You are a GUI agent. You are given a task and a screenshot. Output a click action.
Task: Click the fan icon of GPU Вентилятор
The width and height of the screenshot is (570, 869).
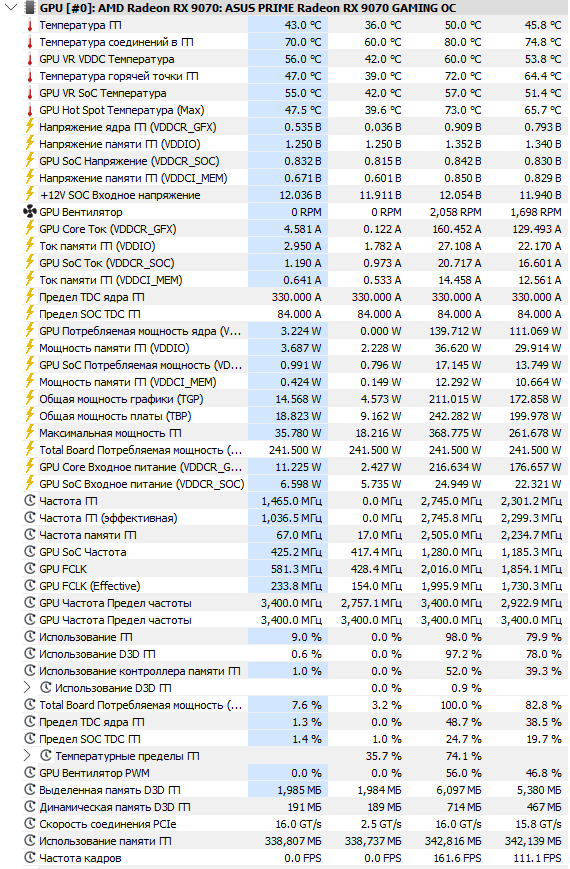pyautogui.click(x=29, y=212)
